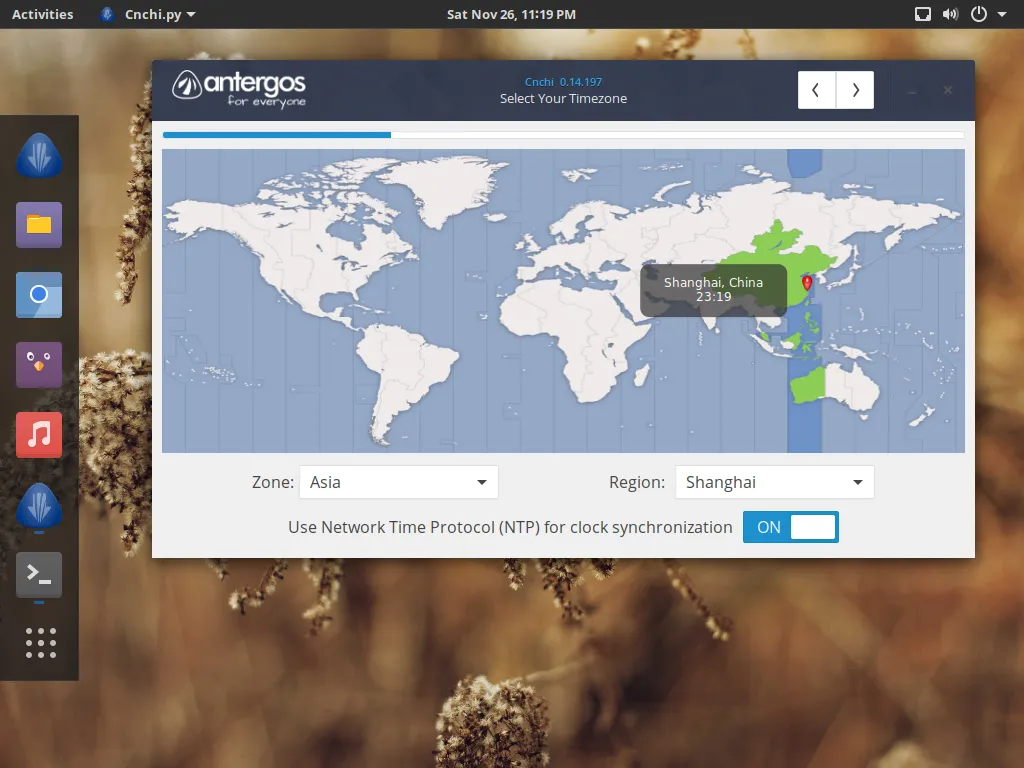Toggle the NTP clock synchronization switch
Screen dimensions: 1024x768
click(x=791, y=527)
